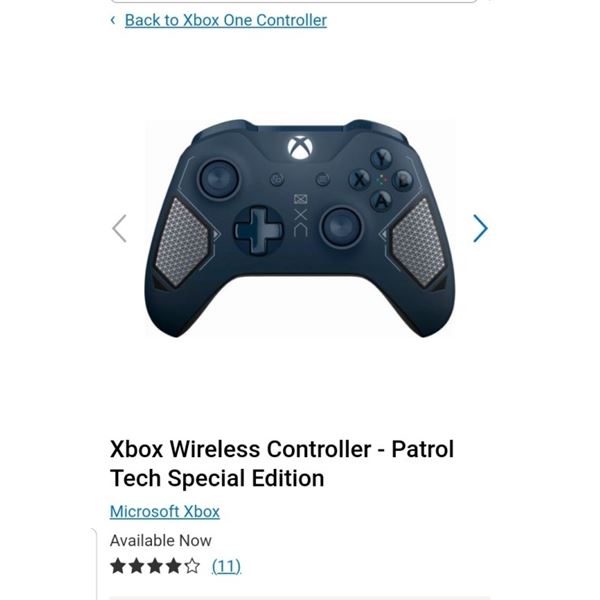Click the first rating star
The image size is (600, 600).
point(118,566)
